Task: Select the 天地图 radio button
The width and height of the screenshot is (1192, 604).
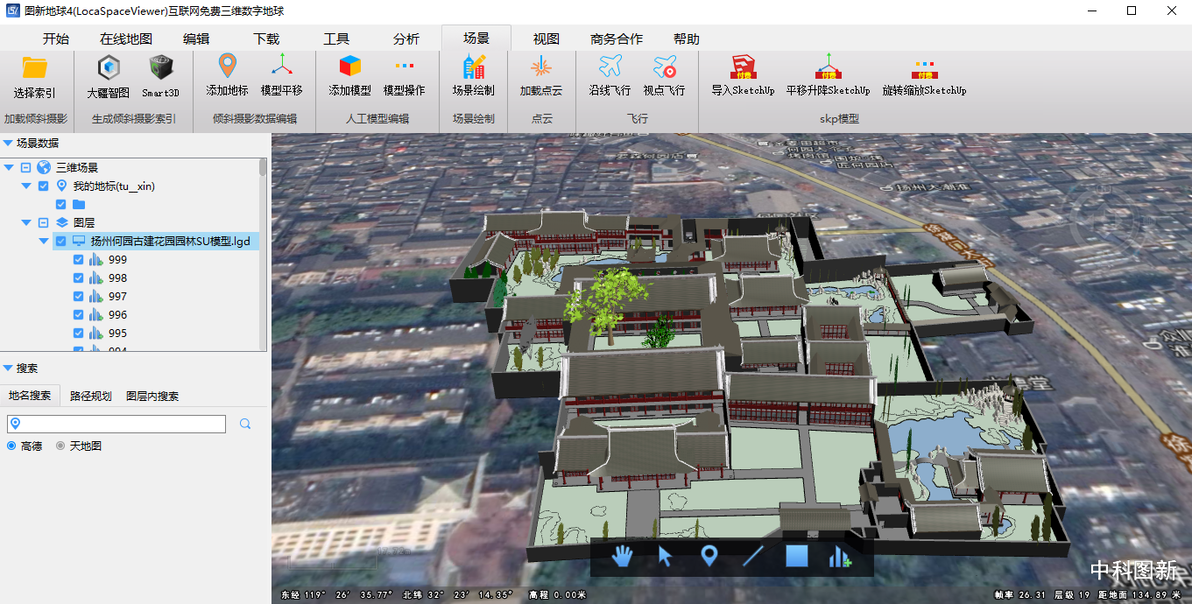Action: (x=60, y=446)
